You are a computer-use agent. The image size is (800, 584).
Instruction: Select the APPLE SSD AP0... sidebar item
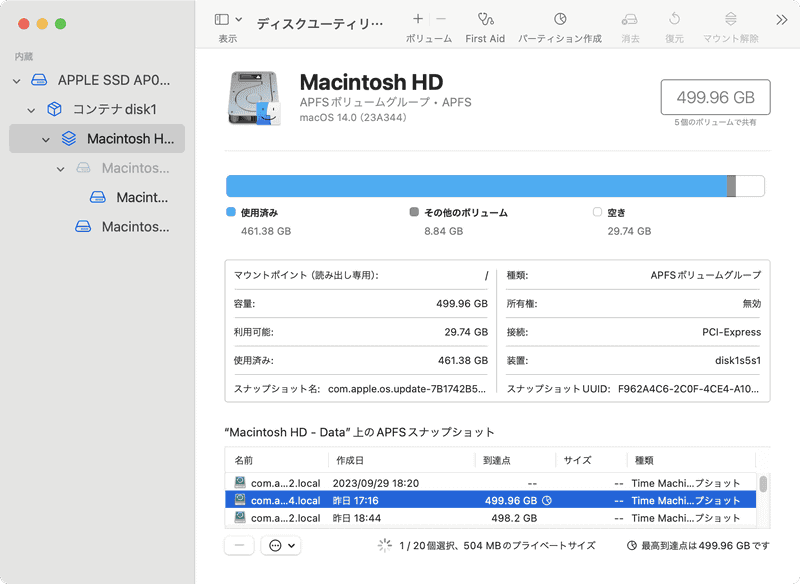click(97, 80)
